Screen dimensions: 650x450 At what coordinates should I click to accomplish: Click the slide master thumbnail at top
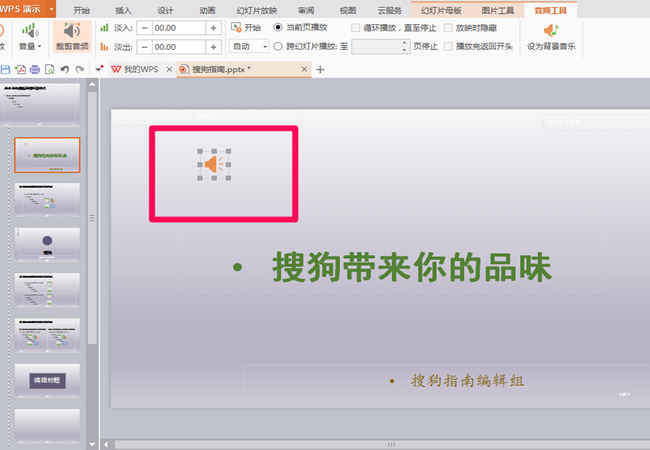40,105
